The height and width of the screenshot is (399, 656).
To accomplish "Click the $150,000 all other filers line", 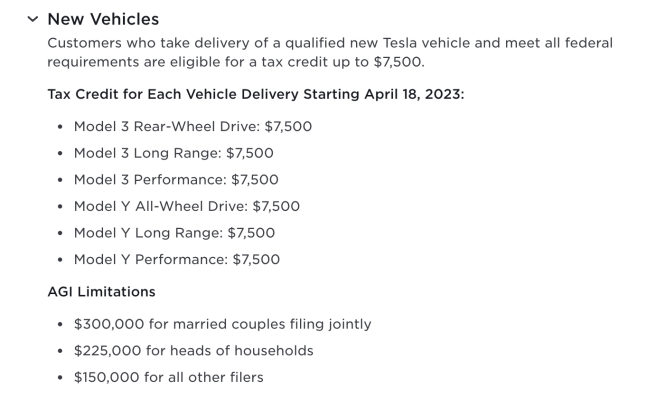I will point(169,377).
